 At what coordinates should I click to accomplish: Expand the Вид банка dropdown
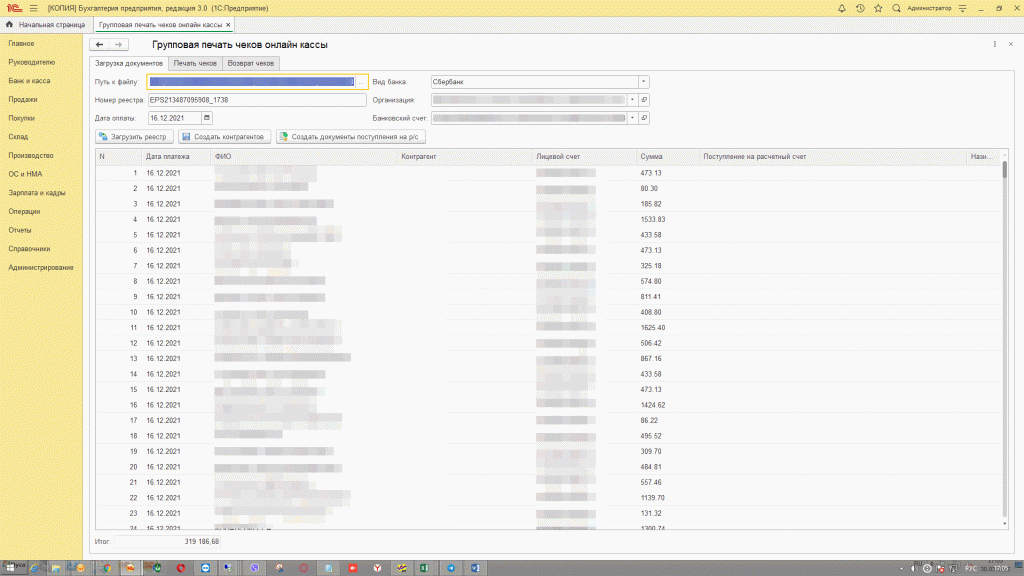tap(643, 82)
